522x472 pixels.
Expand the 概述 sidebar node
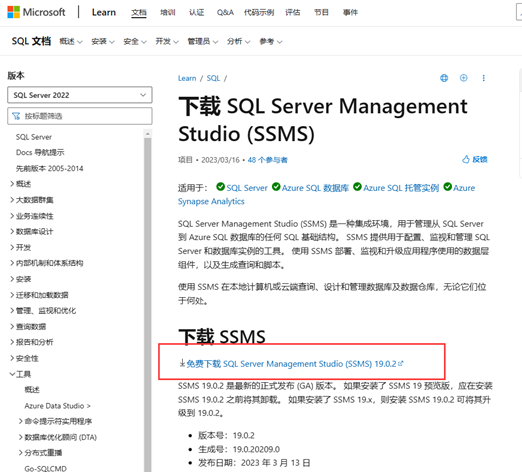(x=20, y=184)
